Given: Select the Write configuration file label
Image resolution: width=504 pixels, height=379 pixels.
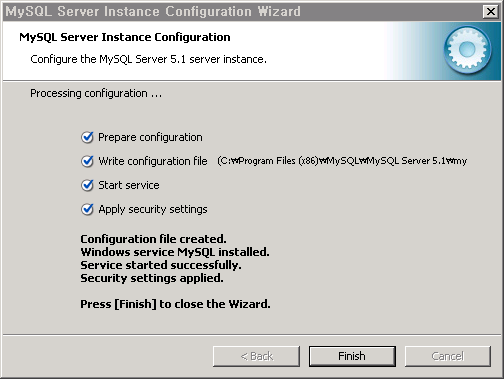Looking at the screenshot, I should (153, 161).
